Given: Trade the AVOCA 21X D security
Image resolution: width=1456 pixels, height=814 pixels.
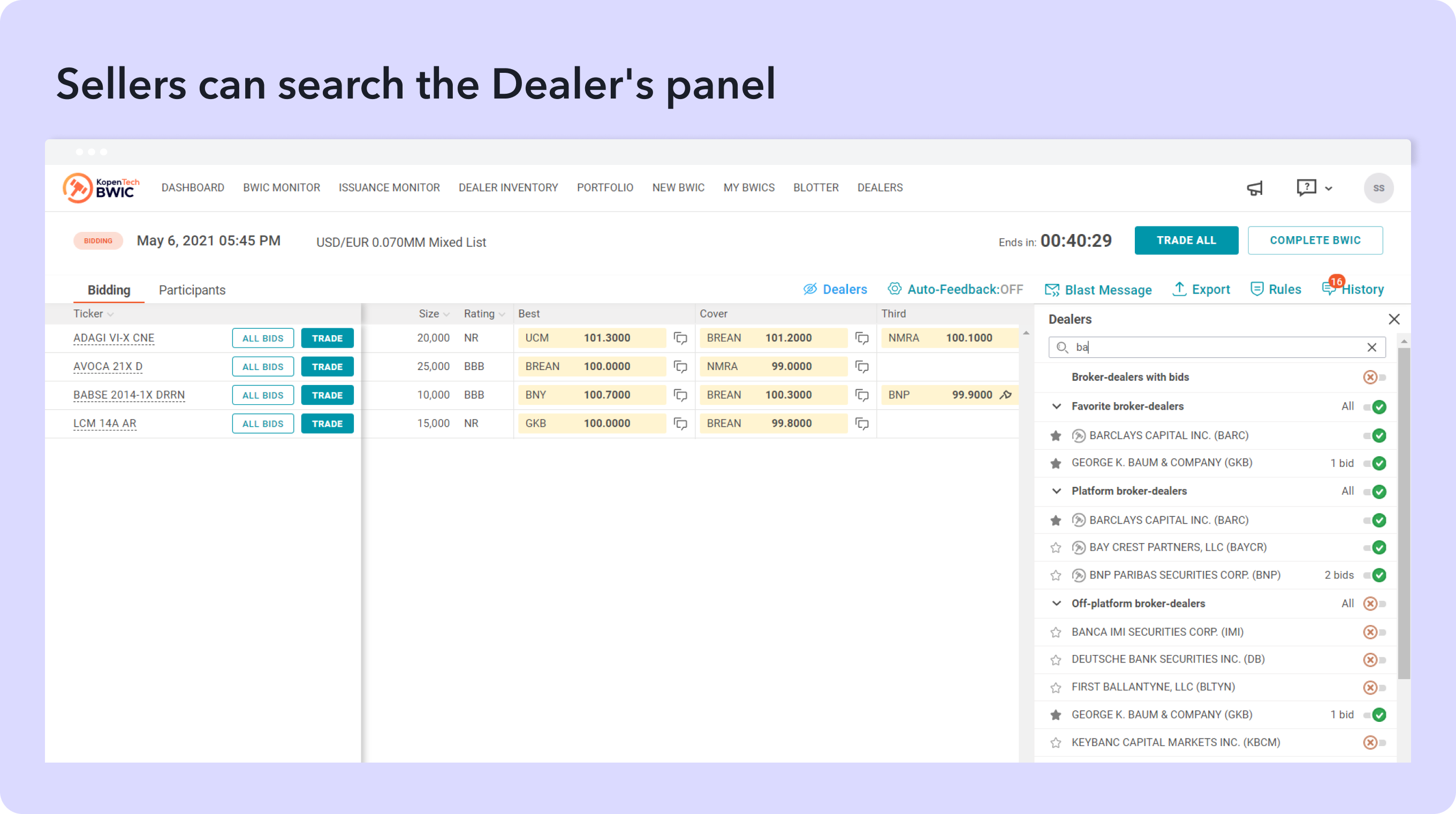Looking at the screenshot, I should pyautogui.click(x=327, y=367).
